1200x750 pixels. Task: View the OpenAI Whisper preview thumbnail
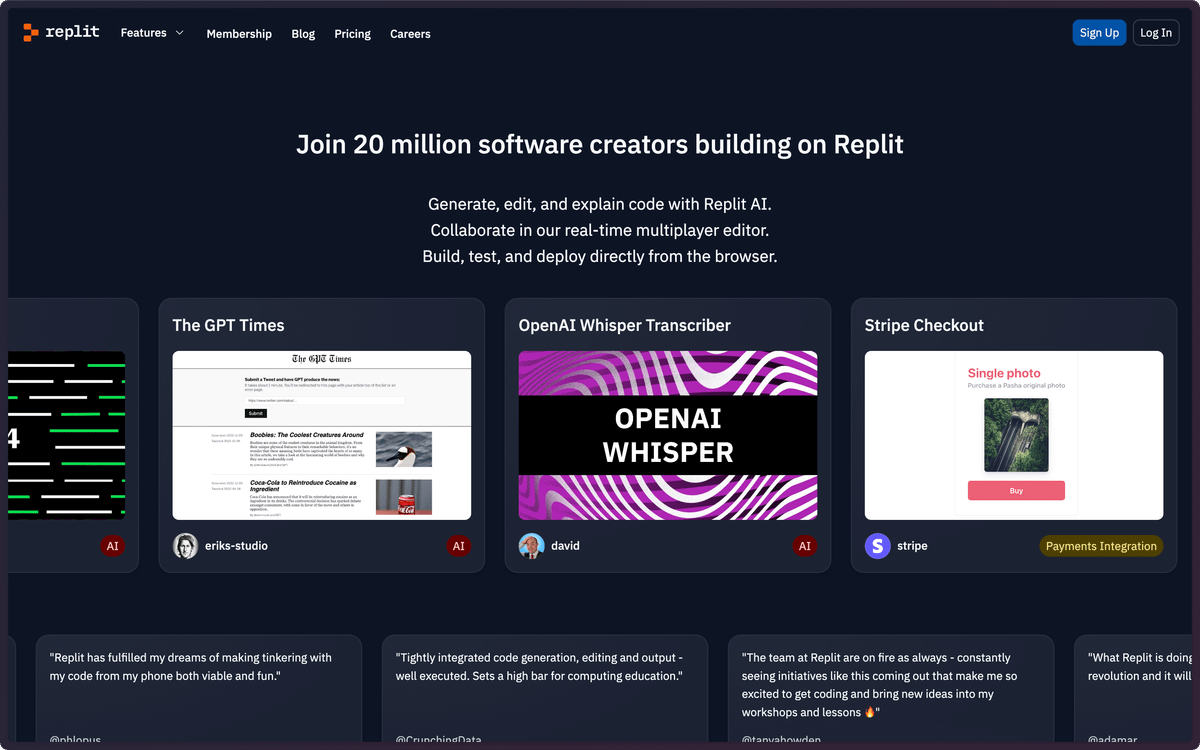click(x=668, y=435)
